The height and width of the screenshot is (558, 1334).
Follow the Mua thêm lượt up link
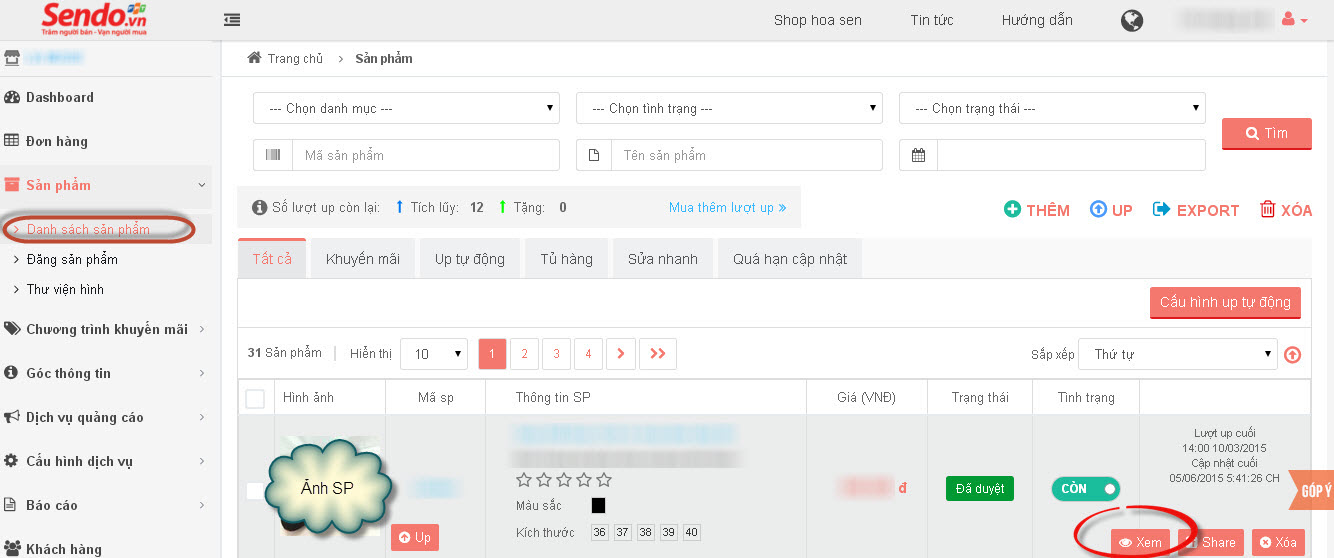pos(727,208)
